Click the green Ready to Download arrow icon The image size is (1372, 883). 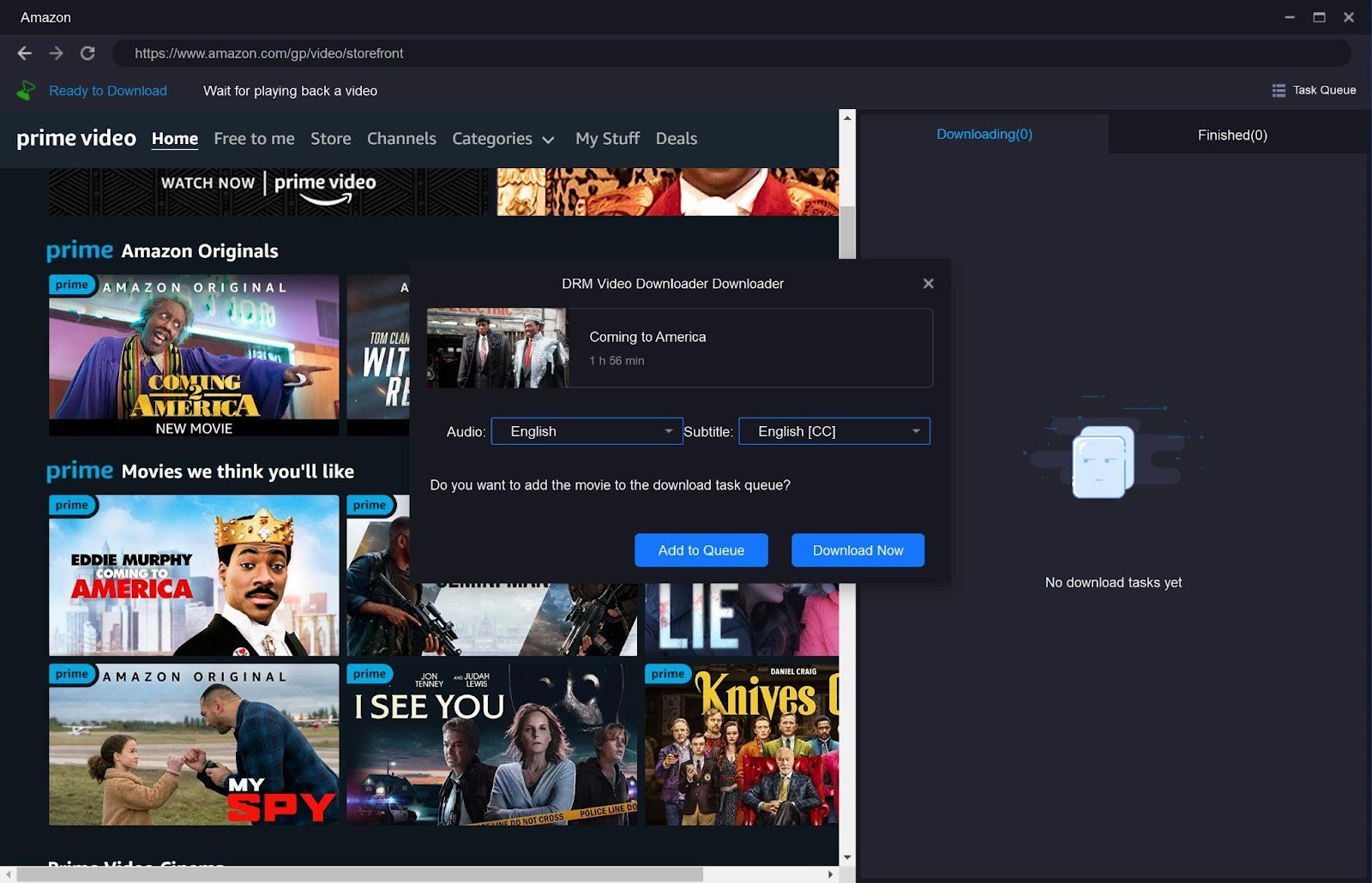[x=27, y=90]
